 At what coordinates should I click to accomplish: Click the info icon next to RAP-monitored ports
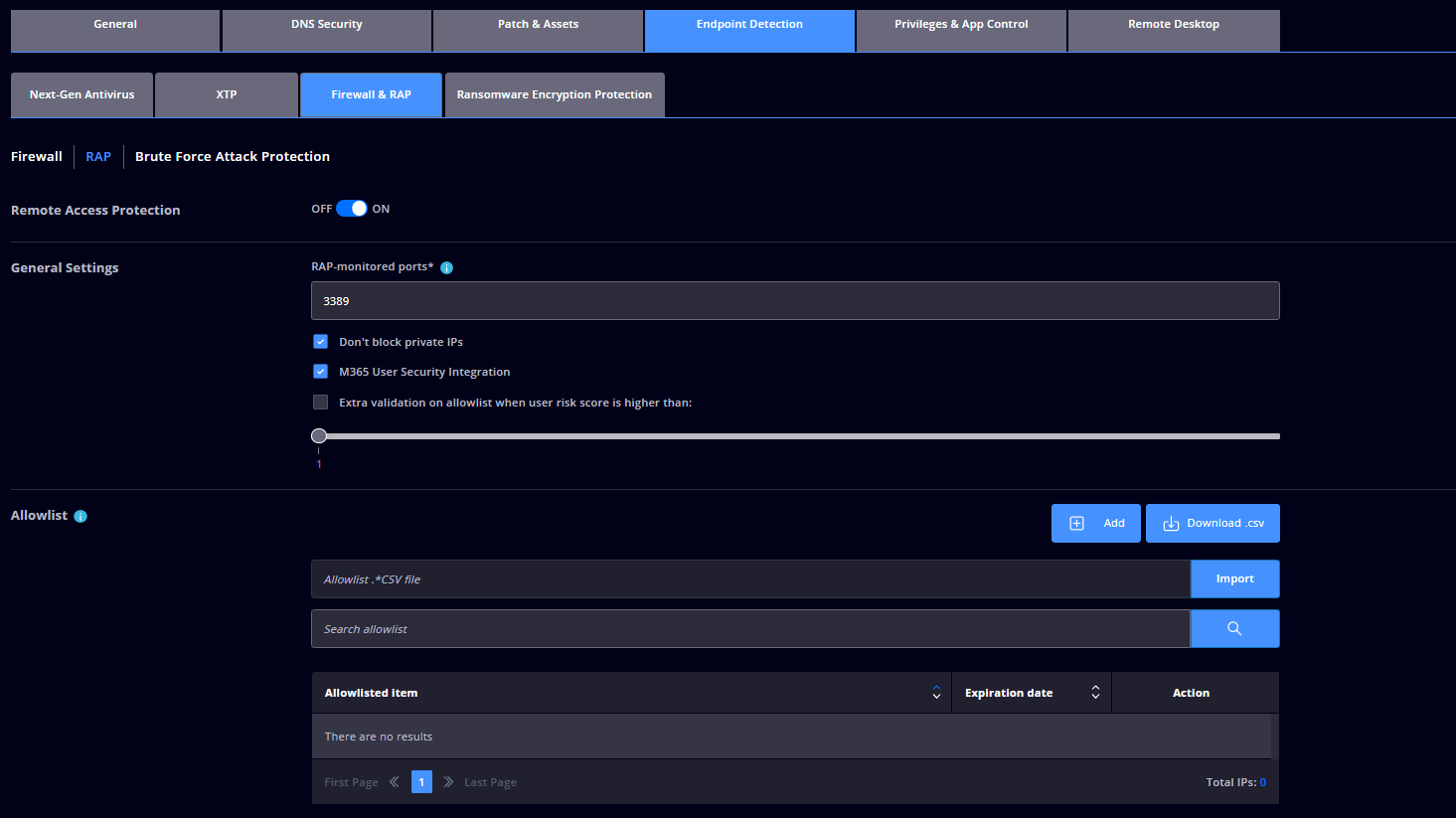point(446,267)
